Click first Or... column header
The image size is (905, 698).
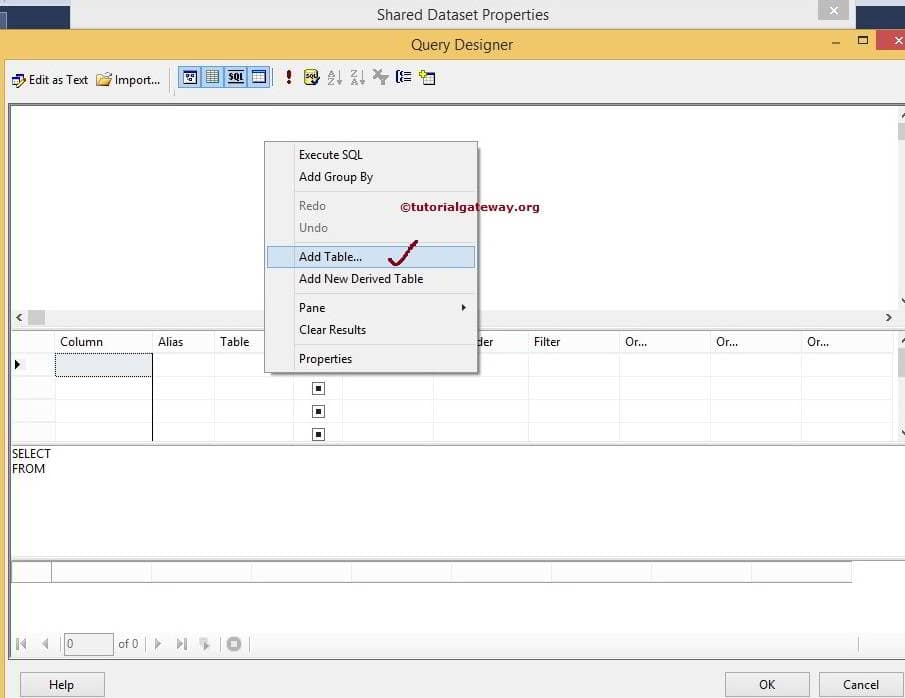(665, 342)
